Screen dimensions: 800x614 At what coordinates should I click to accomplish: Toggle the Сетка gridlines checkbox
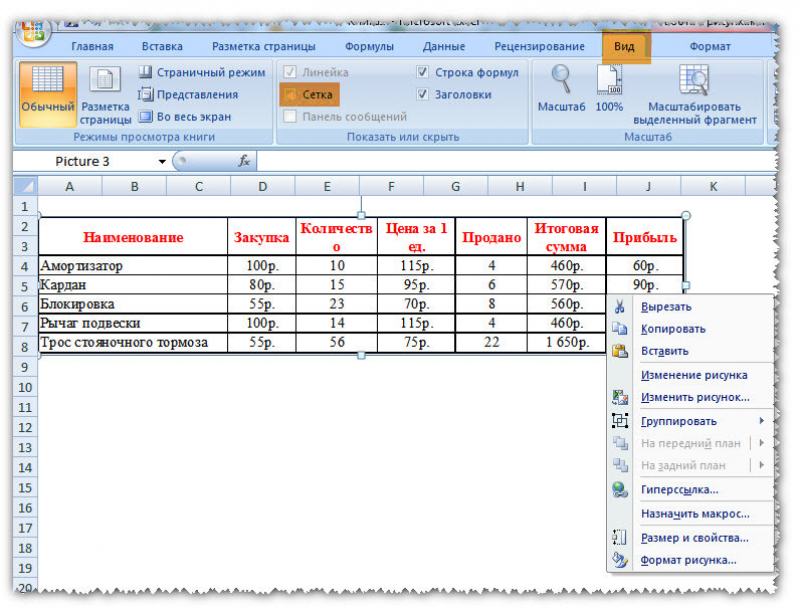[x=289, y=94]
